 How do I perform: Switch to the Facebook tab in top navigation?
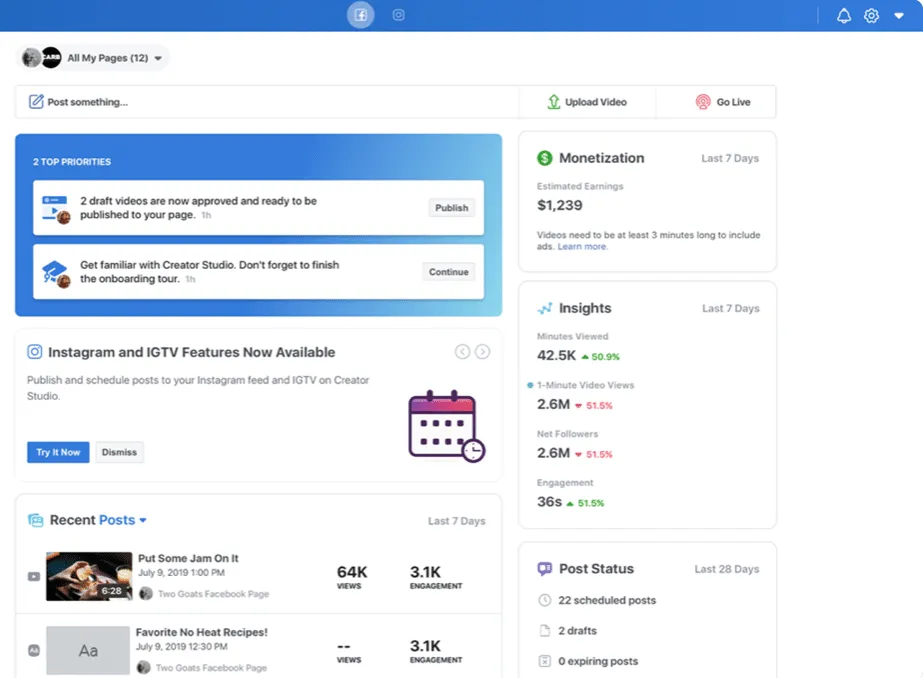[x=360, y=15]
